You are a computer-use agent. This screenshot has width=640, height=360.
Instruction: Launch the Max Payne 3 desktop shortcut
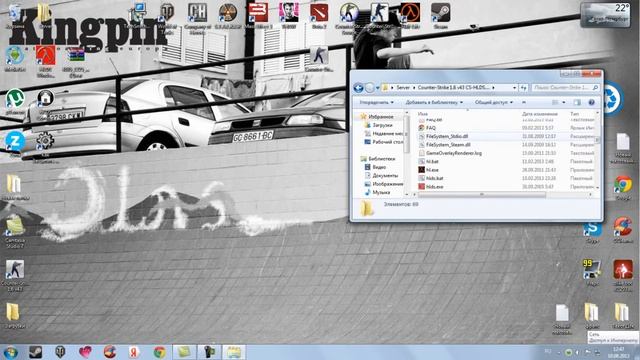[x=258, y=16]
